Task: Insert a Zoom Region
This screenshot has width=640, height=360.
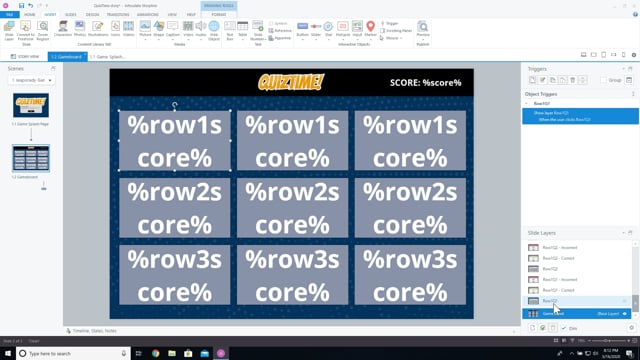Action: (42, 30)
